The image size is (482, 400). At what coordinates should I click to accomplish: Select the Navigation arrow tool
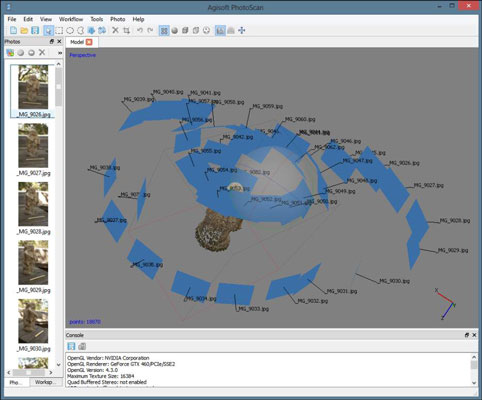click(x=49, y=31)
